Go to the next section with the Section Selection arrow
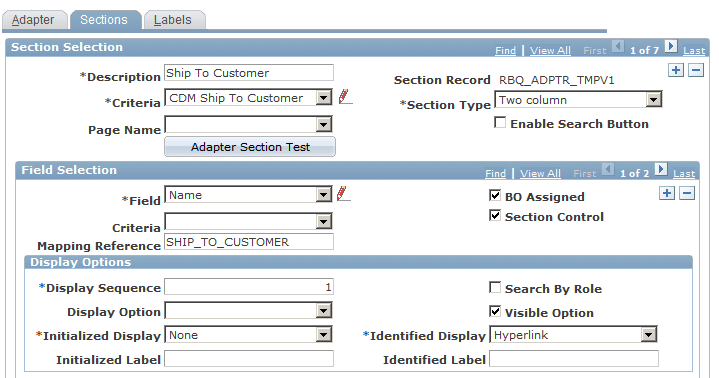The image size is (719, 378). [x=671, y=46]
